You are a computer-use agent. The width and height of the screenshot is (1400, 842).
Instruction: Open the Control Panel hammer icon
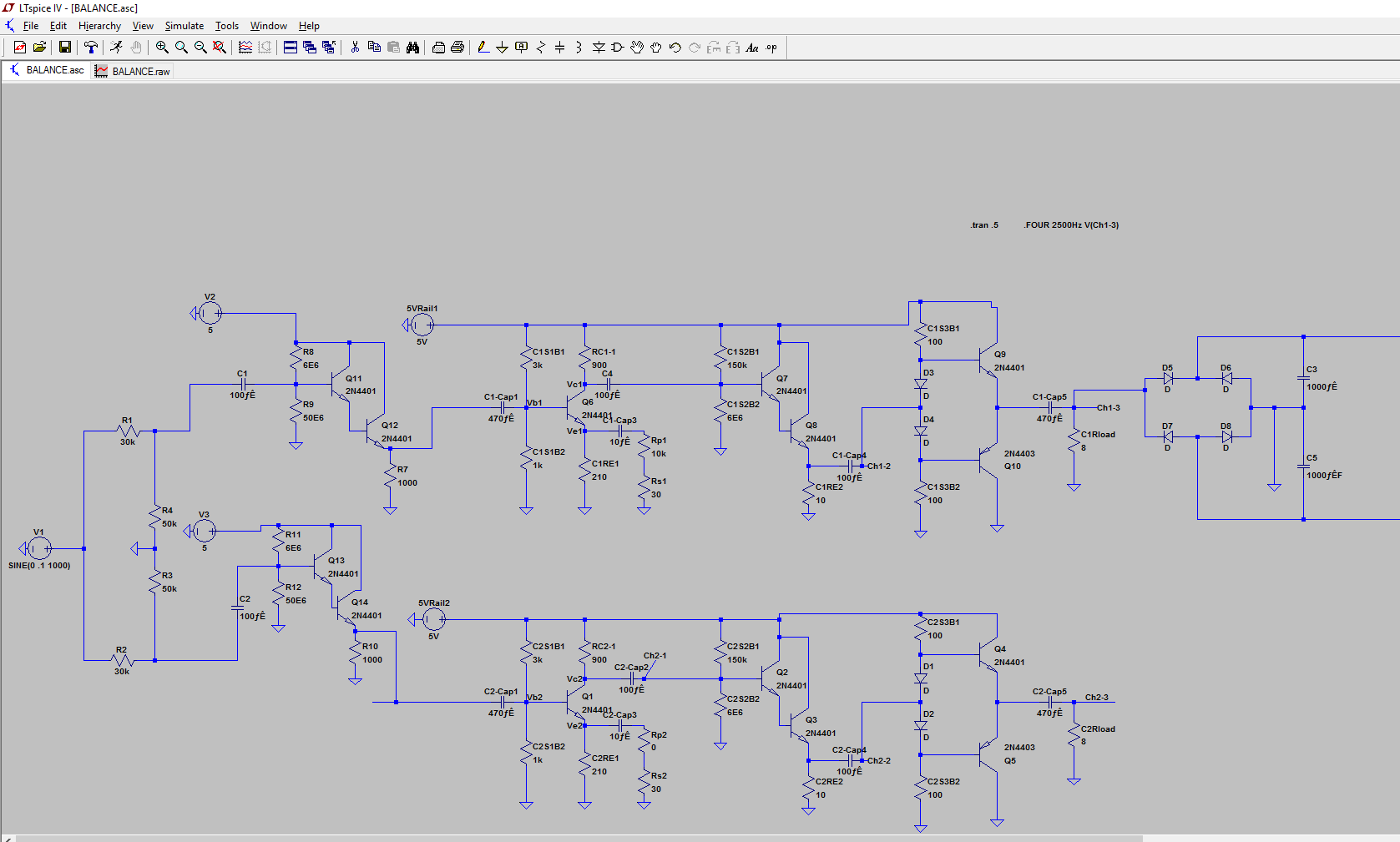91,48
